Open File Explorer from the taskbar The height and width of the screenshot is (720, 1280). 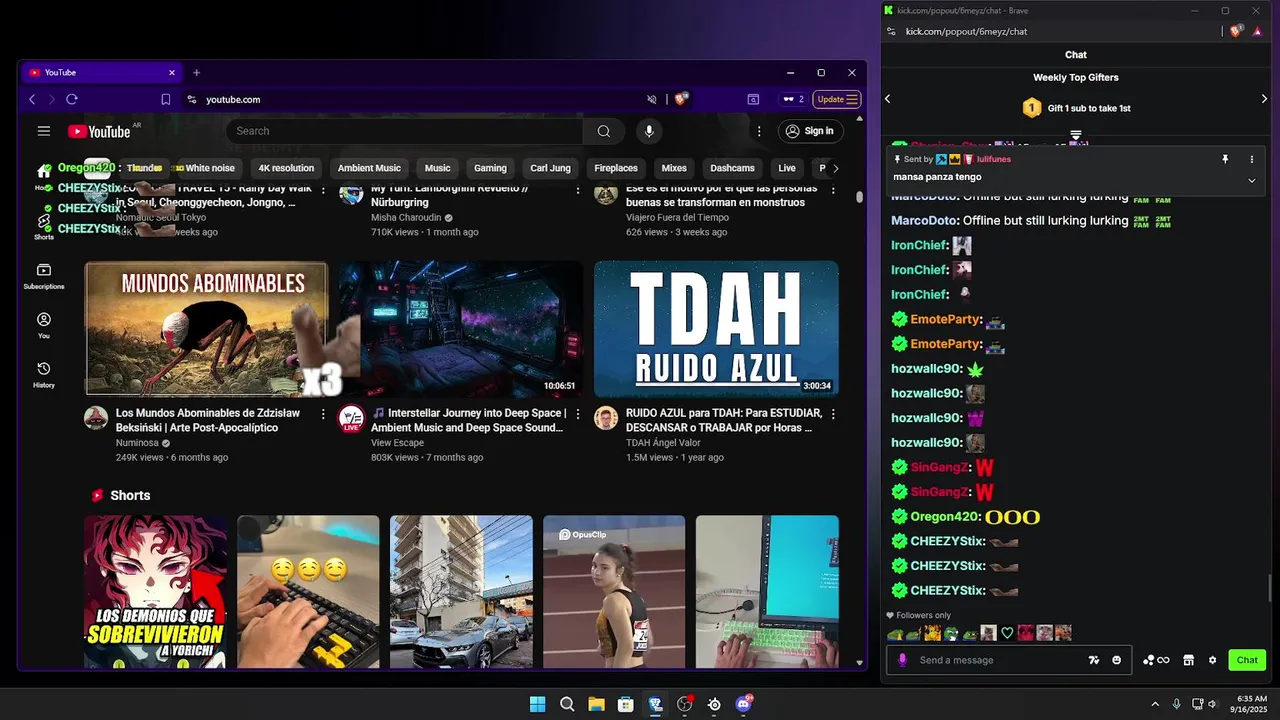[x=596, y=704]
